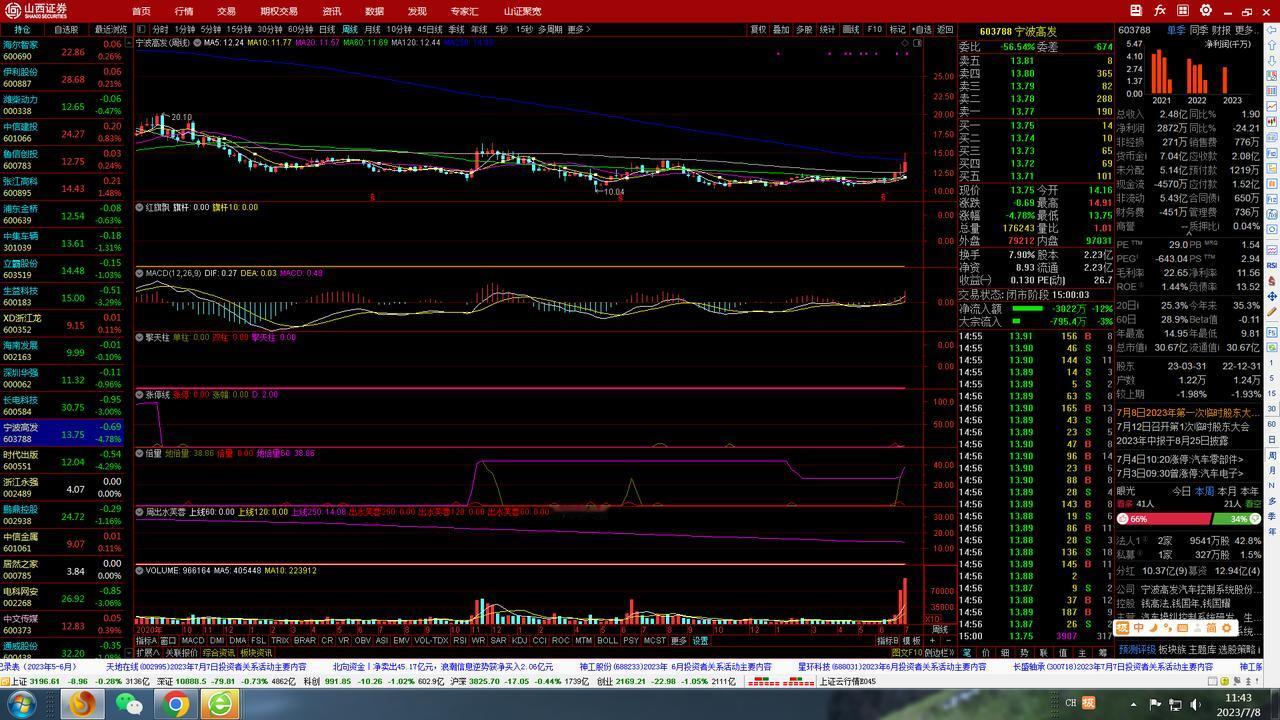This screenshot has width=1280, height=720.
Task: Open the 交易 menu
Action: (227, 11)
